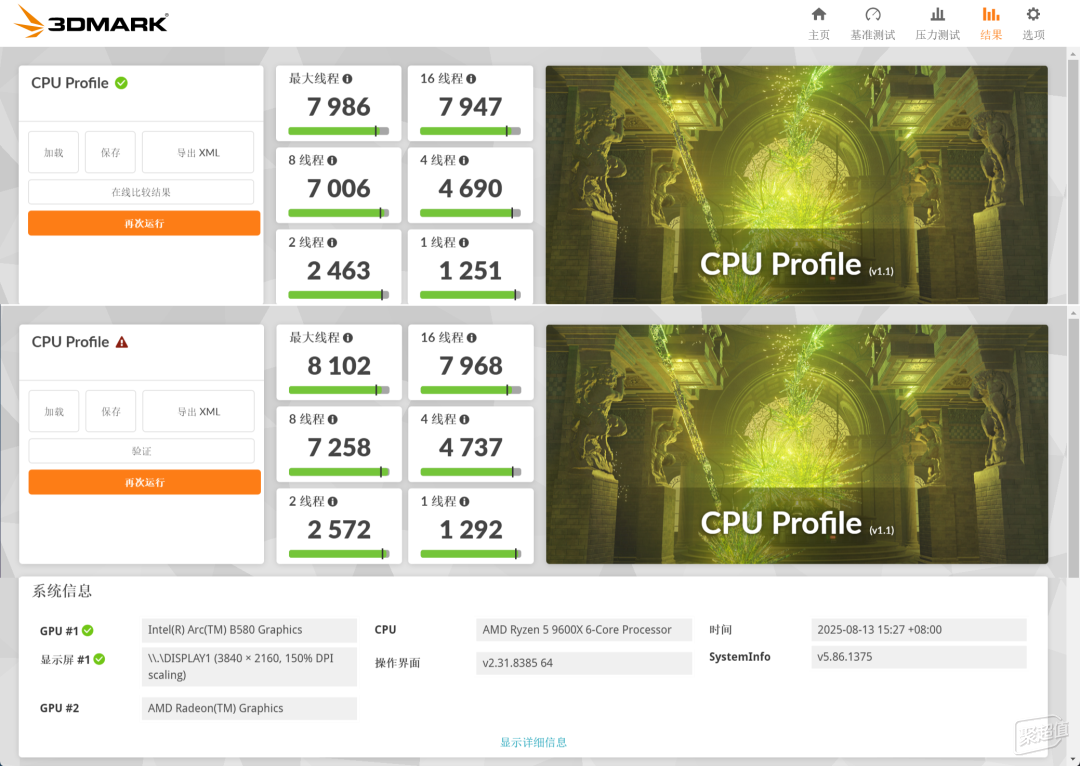Viewport: 1080px width, 766px height.
Task: Click the score bar under 7 986
Action: 338,131
